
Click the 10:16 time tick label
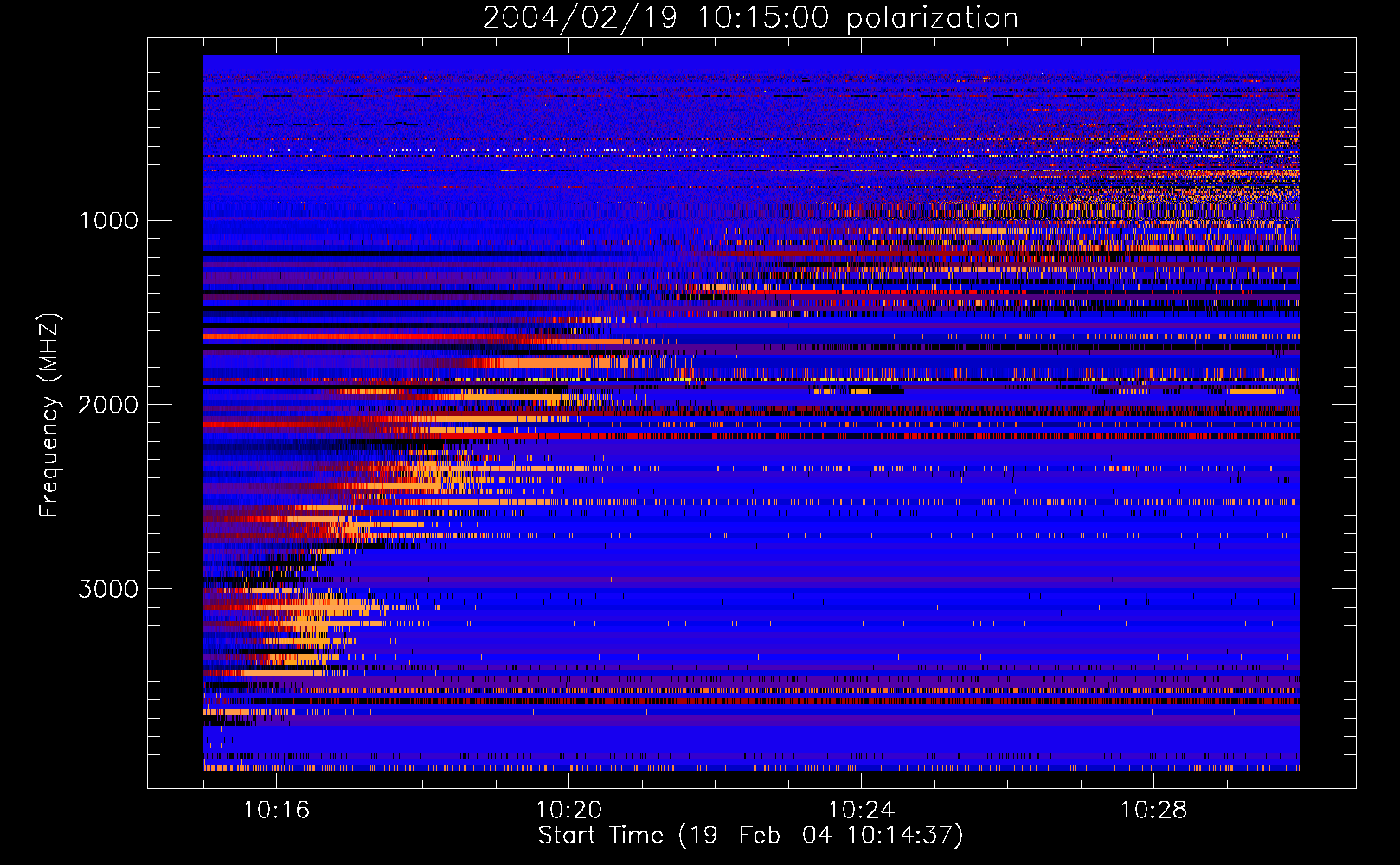point(276,811)
